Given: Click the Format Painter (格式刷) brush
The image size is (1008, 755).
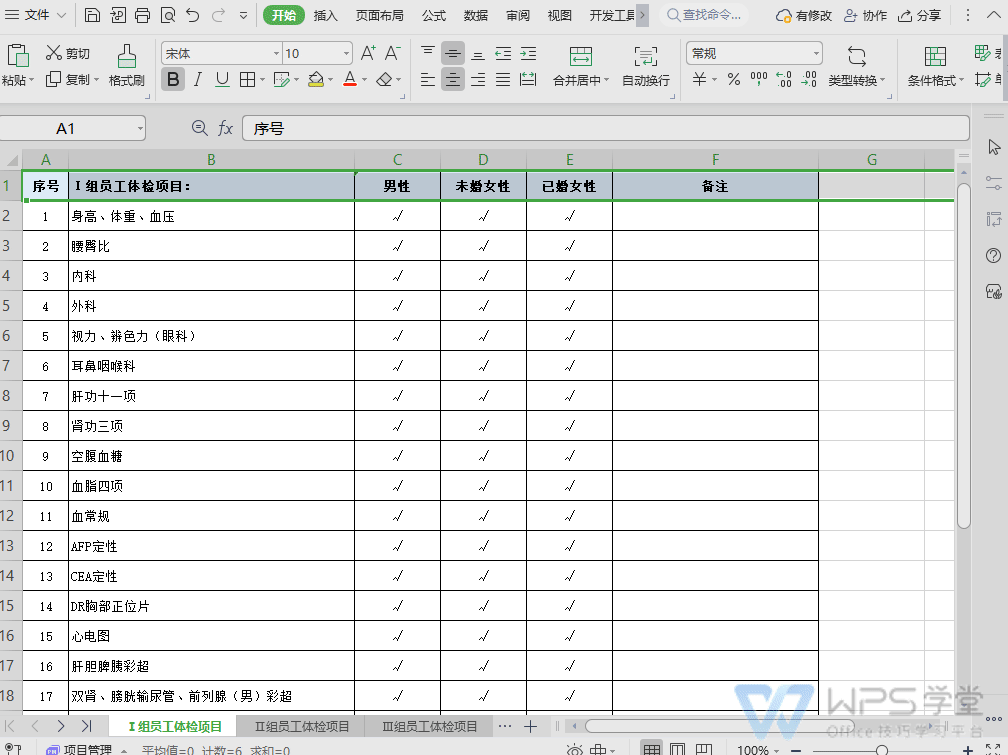Looking at the screenshot, I should [x=127, y=57].
